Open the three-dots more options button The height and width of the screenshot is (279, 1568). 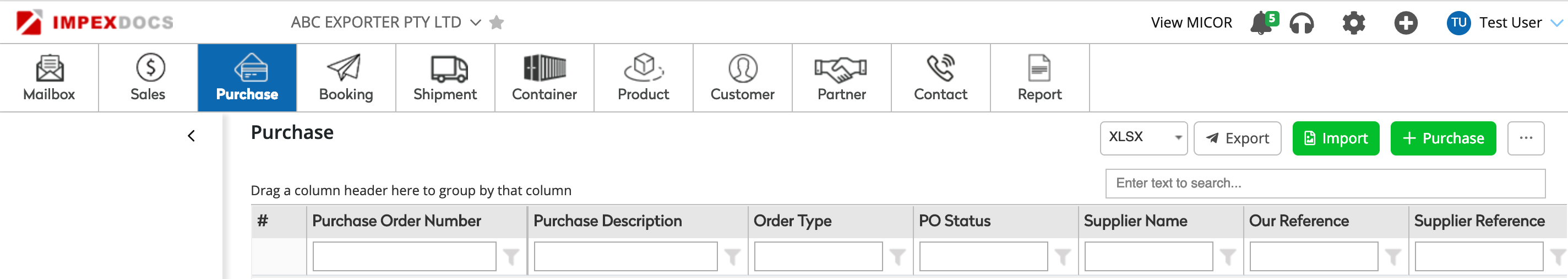(1526, 138)
